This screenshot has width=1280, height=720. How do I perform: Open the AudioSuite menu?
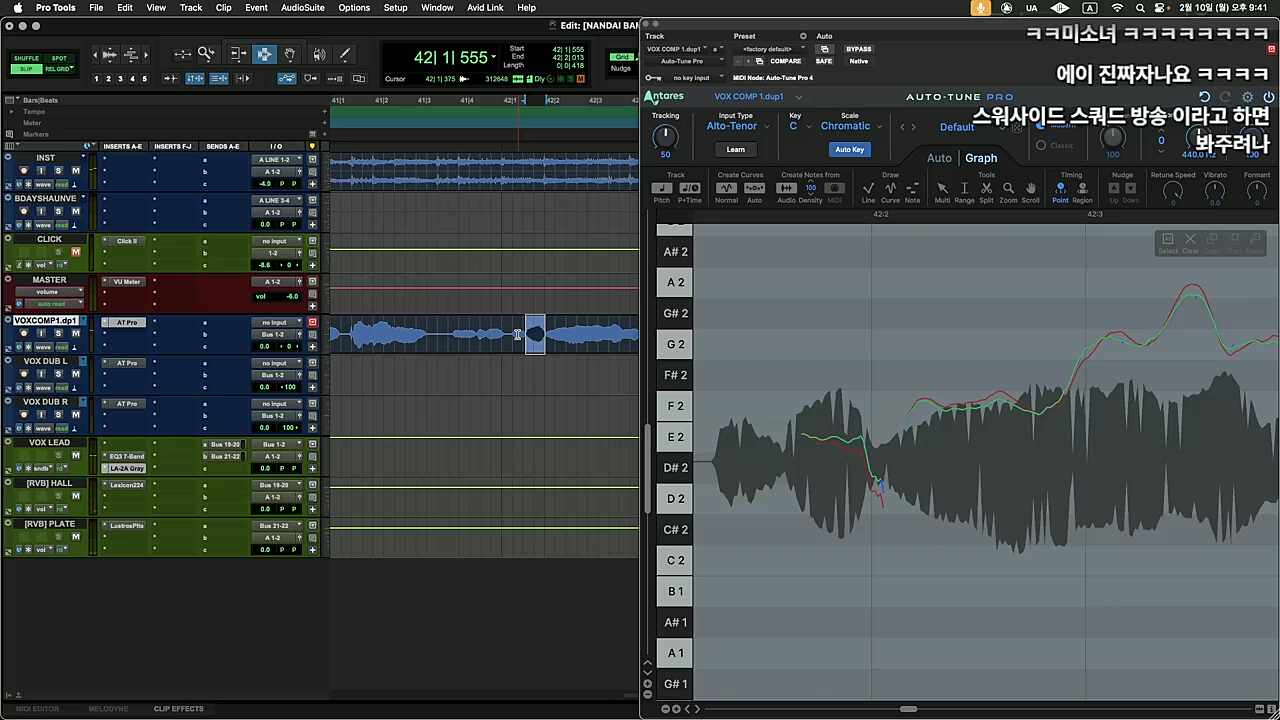[x=302, y=8]
